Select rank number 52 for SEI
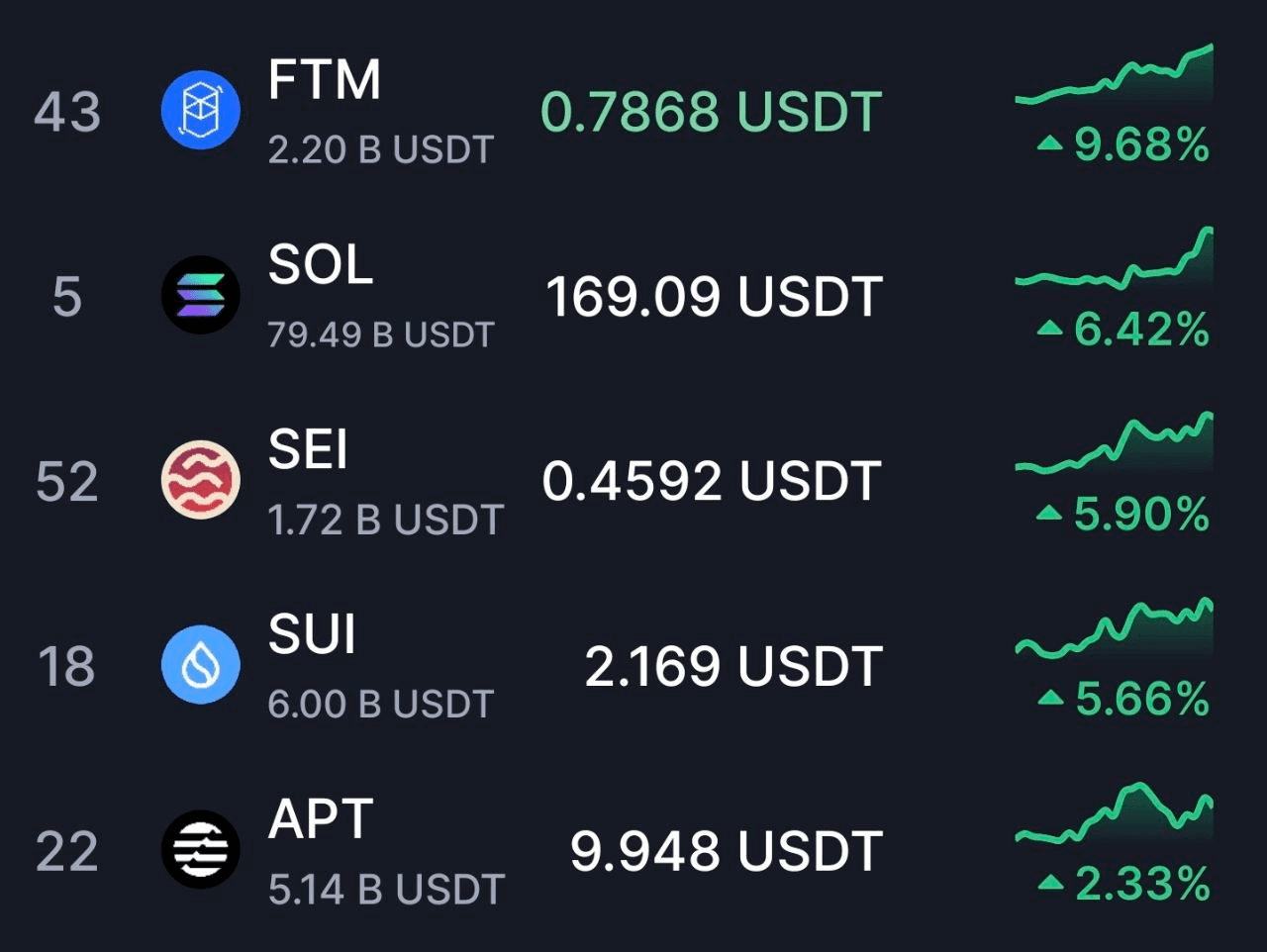The height and width of the screenshot is (952, 1267). (67, 482)
